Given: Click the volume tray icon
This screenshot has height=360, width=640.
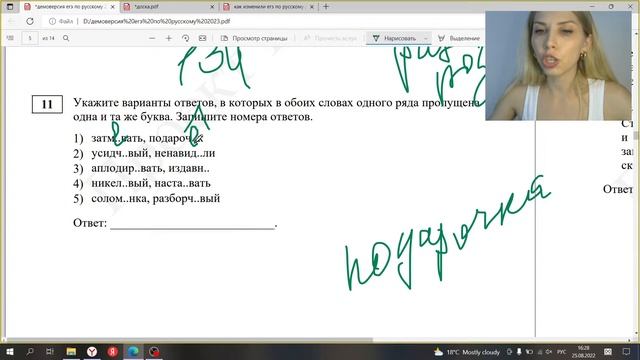Looking at the screenshot, I should pos(549,352).
